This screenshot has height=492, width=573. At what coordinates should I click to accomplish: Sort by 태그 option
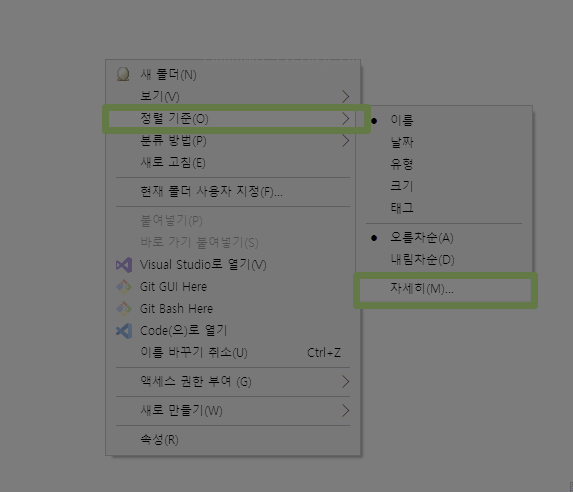(x=444, y=208)
